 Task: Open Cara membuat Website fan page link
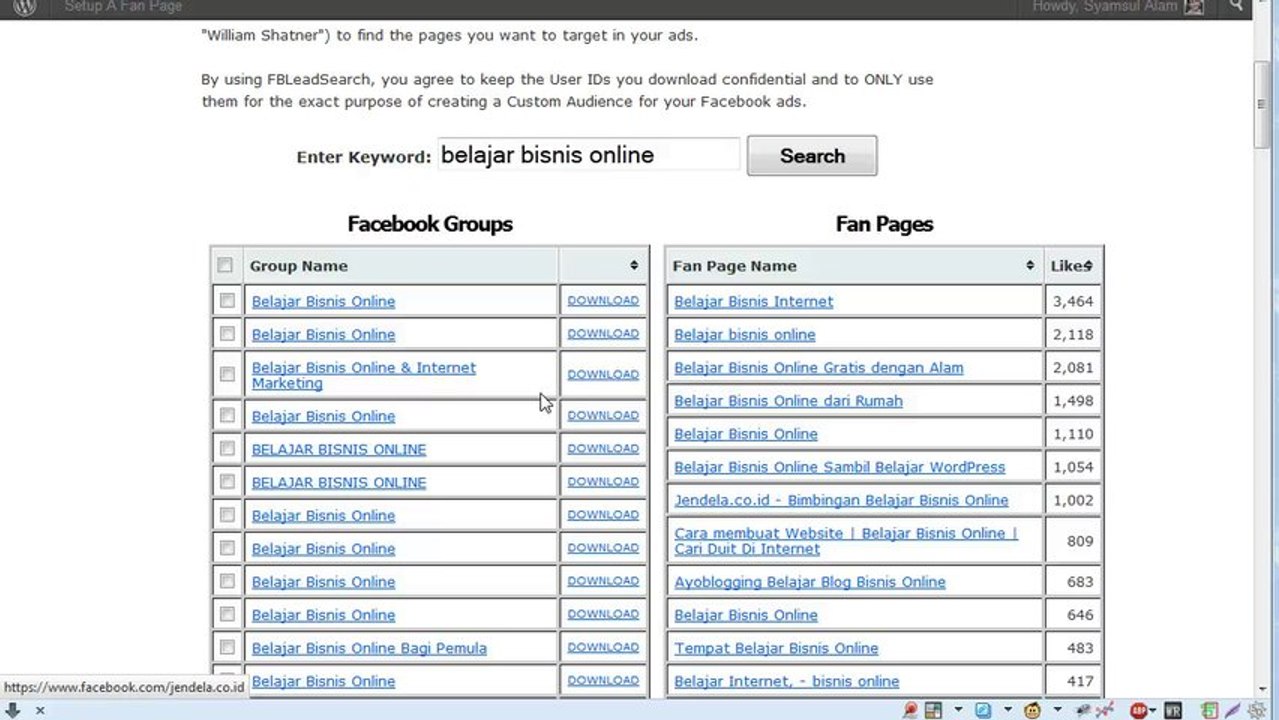point(846,541)
